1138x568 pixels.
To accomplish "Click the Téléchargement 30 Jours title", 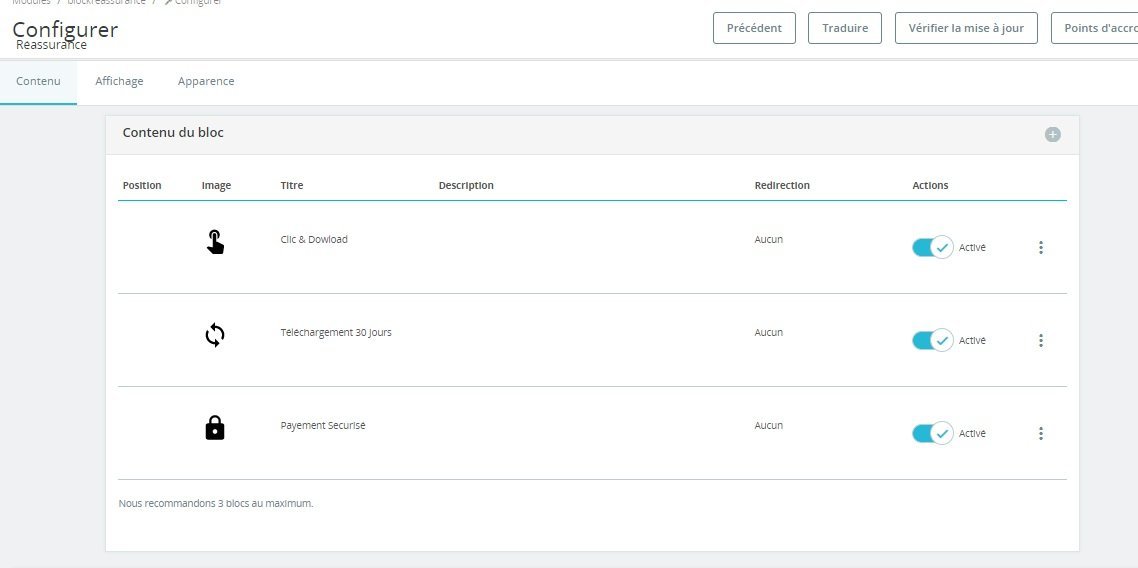I will (336, 333).
